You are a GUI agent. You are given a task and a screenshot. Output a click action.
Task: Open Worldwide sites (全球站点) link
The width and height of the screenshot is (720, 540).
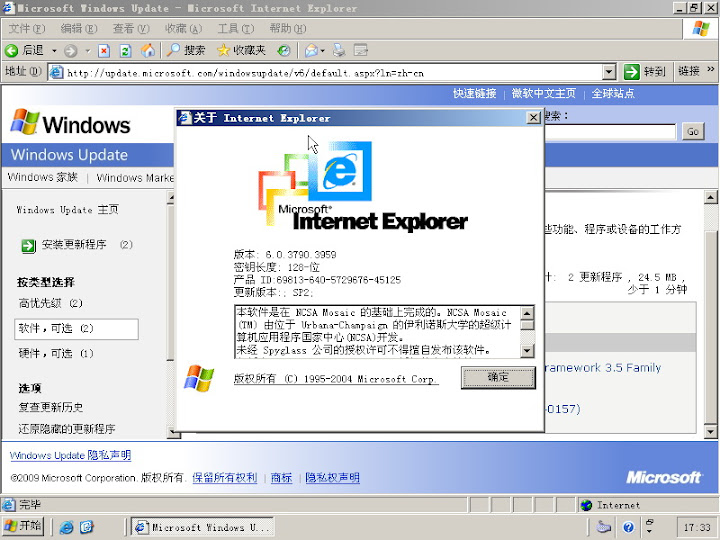coord(613,93)
